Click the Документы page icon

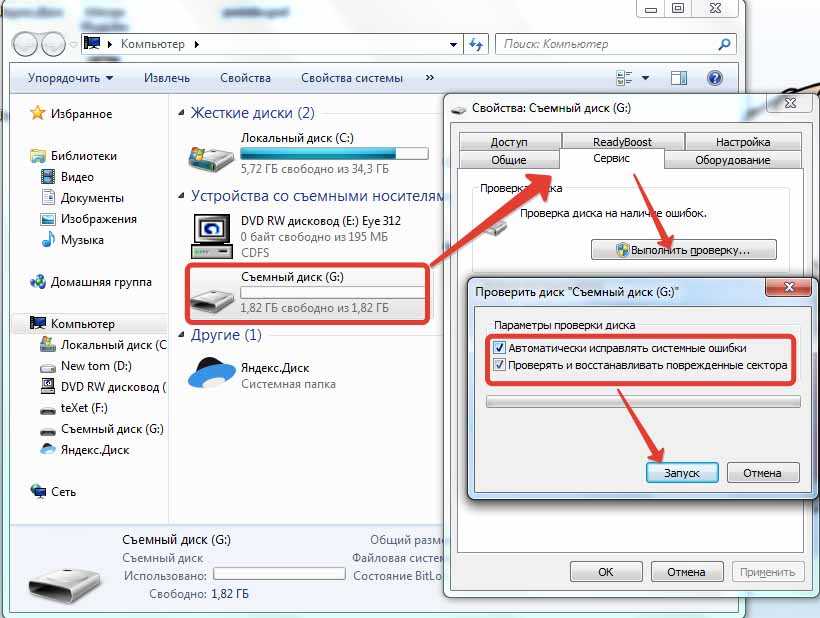tap(48, 197)
